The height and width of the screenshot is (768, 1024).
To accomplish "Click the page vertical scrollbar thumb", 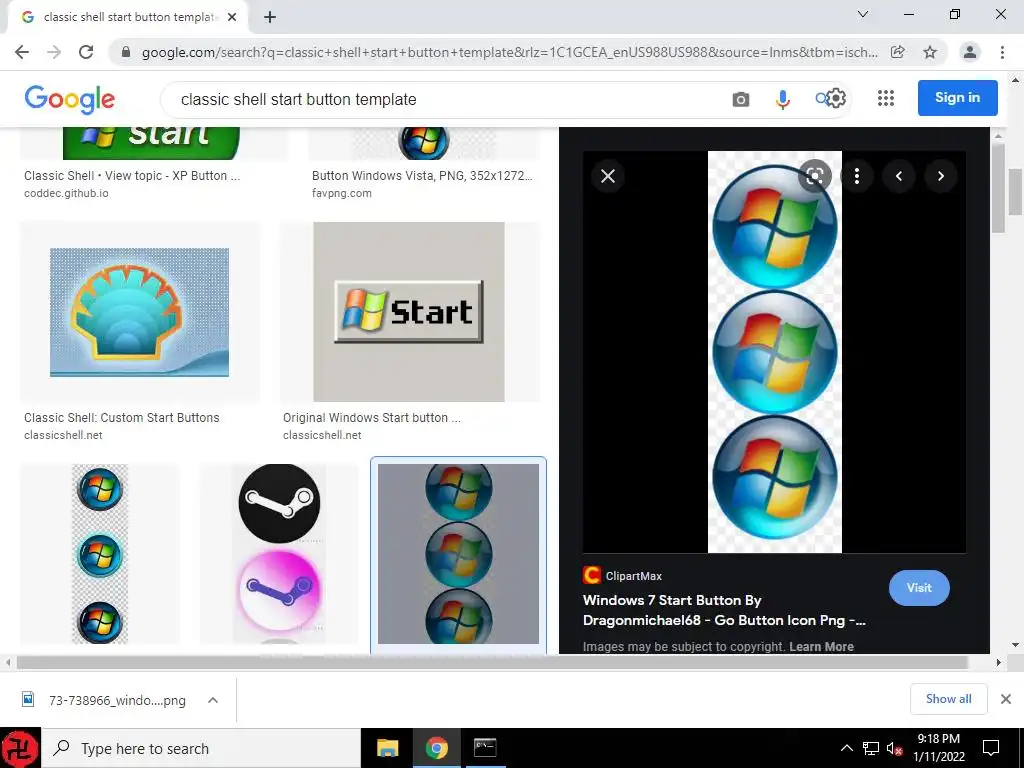I will [1015, 192].
